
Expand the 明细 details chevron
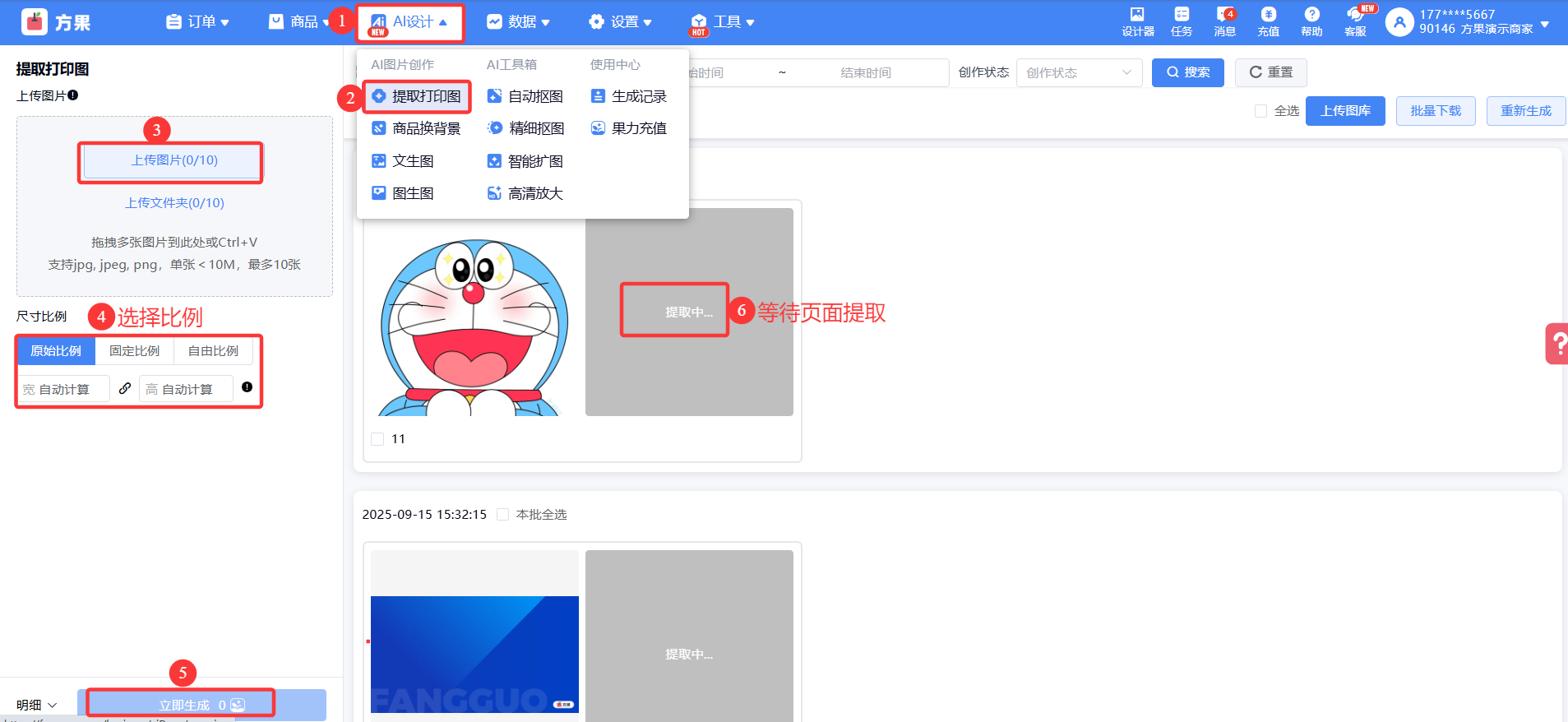point(53,705)
